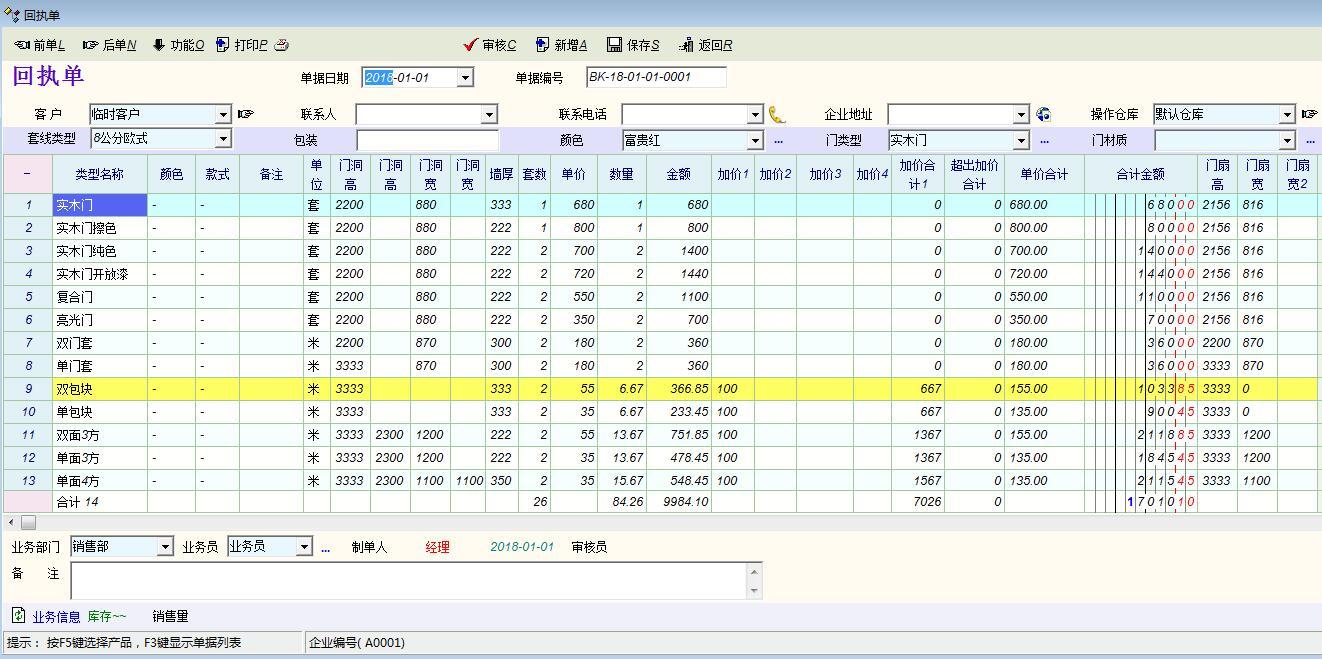This screenshot has width=1322, height=659.
Task: Click the 打印 print toolbar item
Action: pyautogui.click(x=242, y=45)
